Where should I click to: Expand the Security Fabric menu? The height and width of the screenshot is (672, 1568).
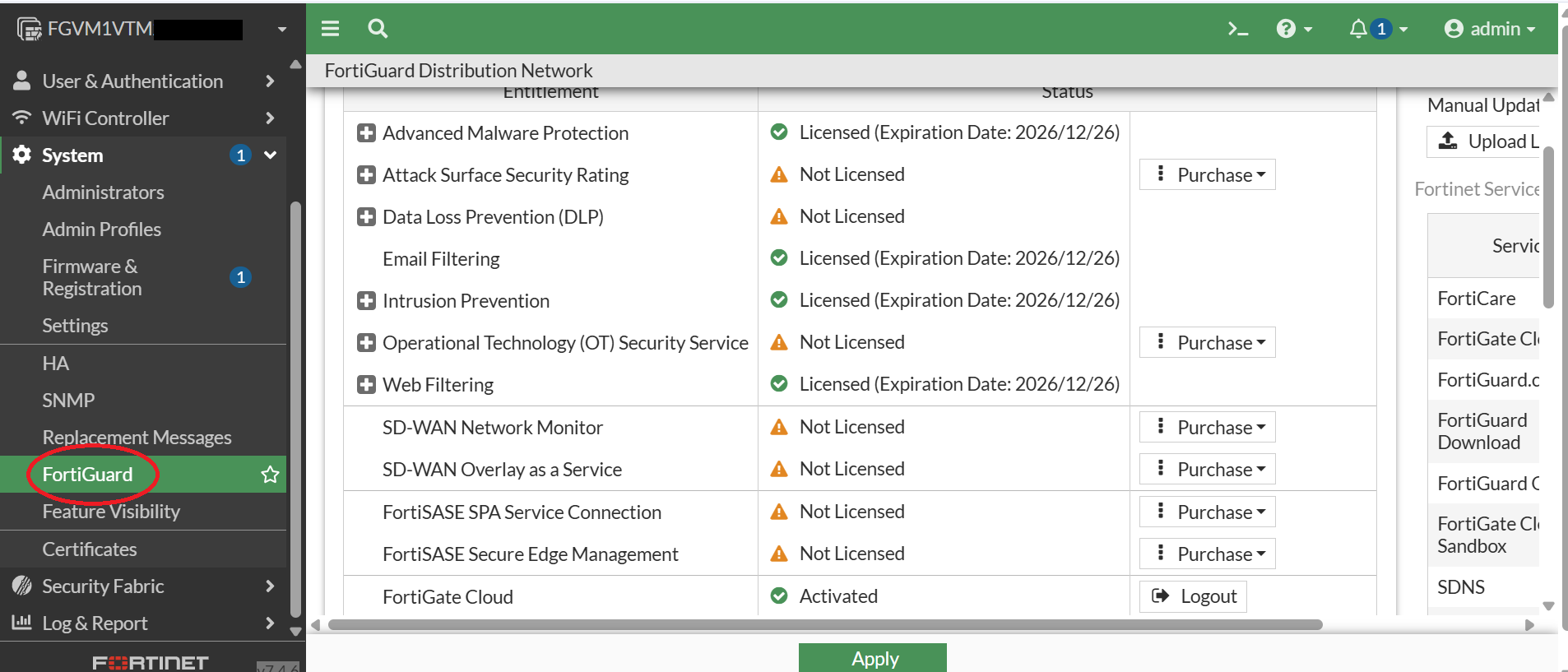tap(143, 586)
